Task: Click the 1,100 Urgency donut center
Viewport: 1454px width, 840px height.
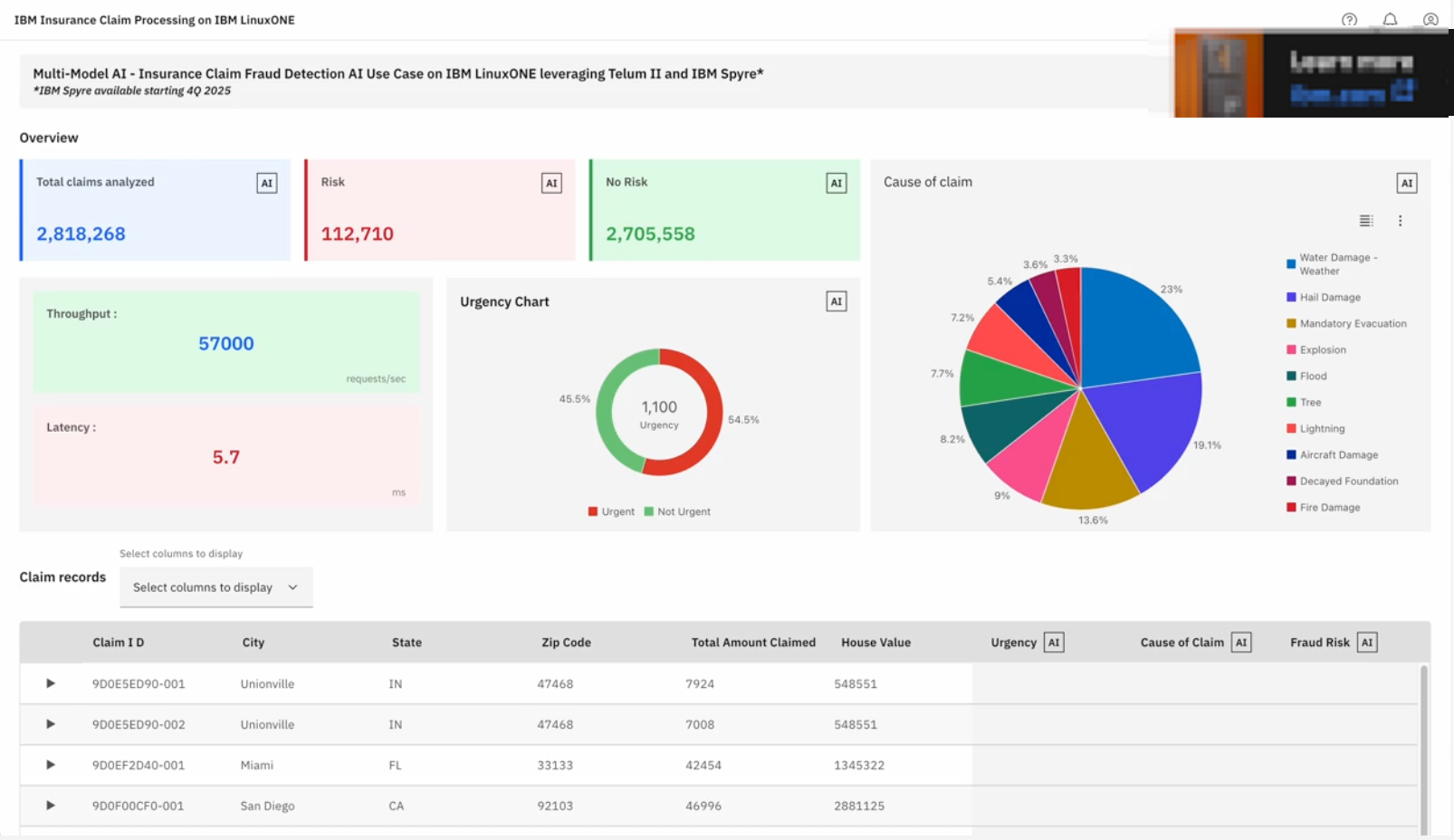Action: click(659, 414)
